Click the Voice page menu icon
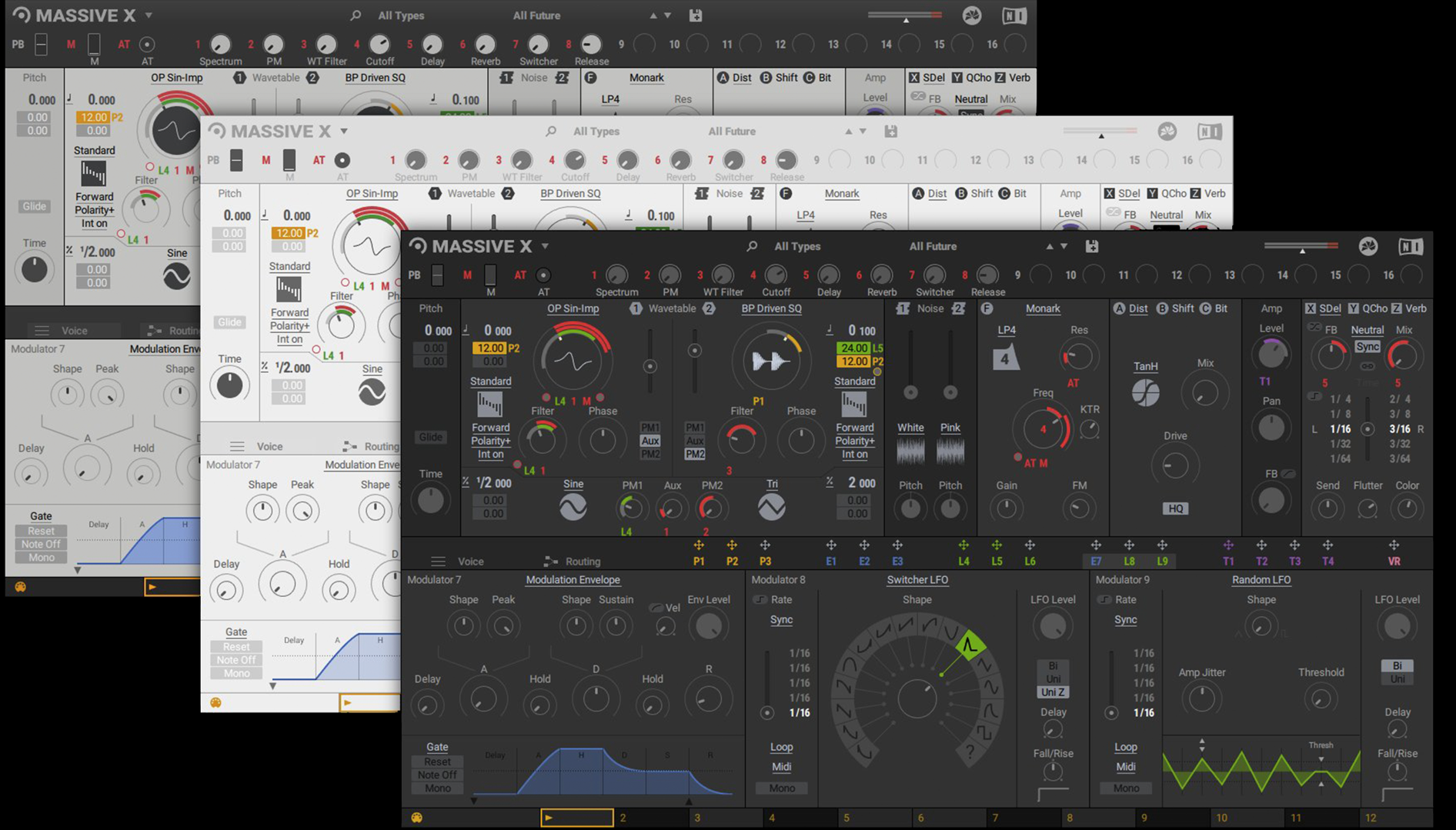 click(x=438, y=562)
